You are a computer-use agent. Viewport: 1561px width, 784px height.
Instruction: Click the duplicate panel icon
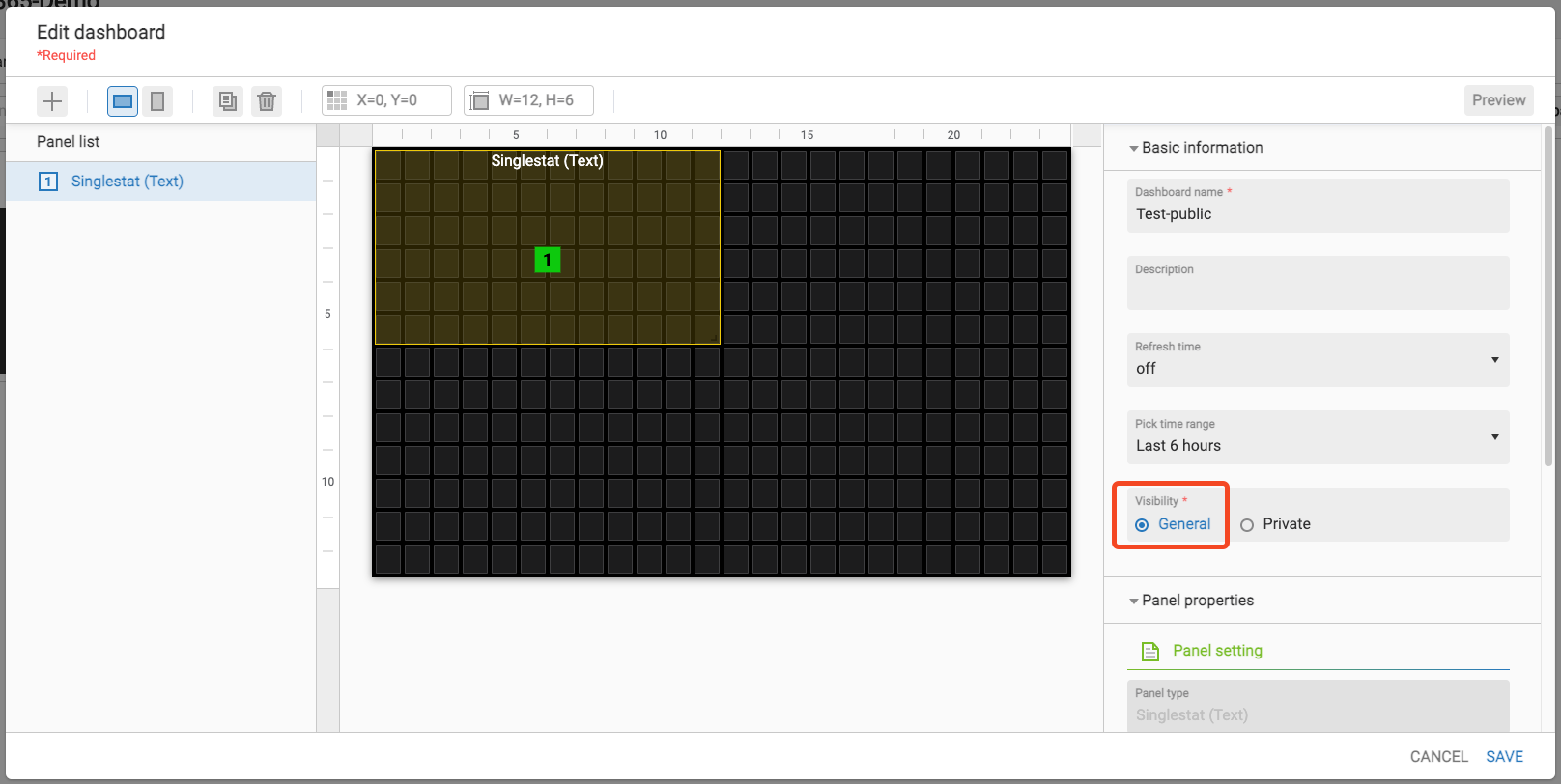pos(228,100)
